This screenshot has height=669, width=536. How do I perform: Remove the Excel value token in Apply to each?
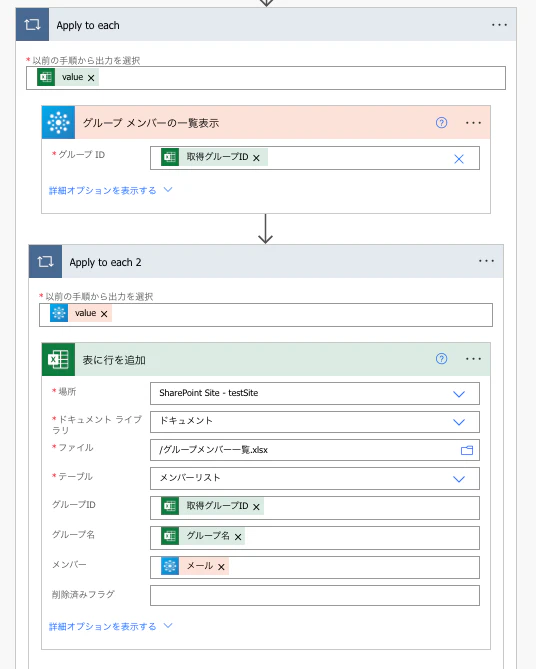point(91,78)
